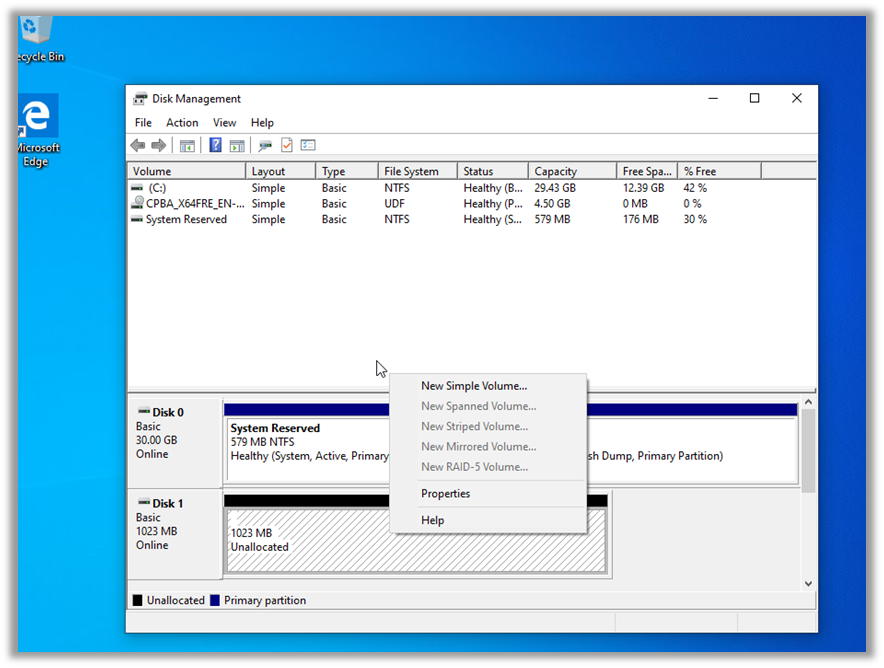Select the (C:) volume drive icon
This screenshot has height=668, width=884.
137,188
